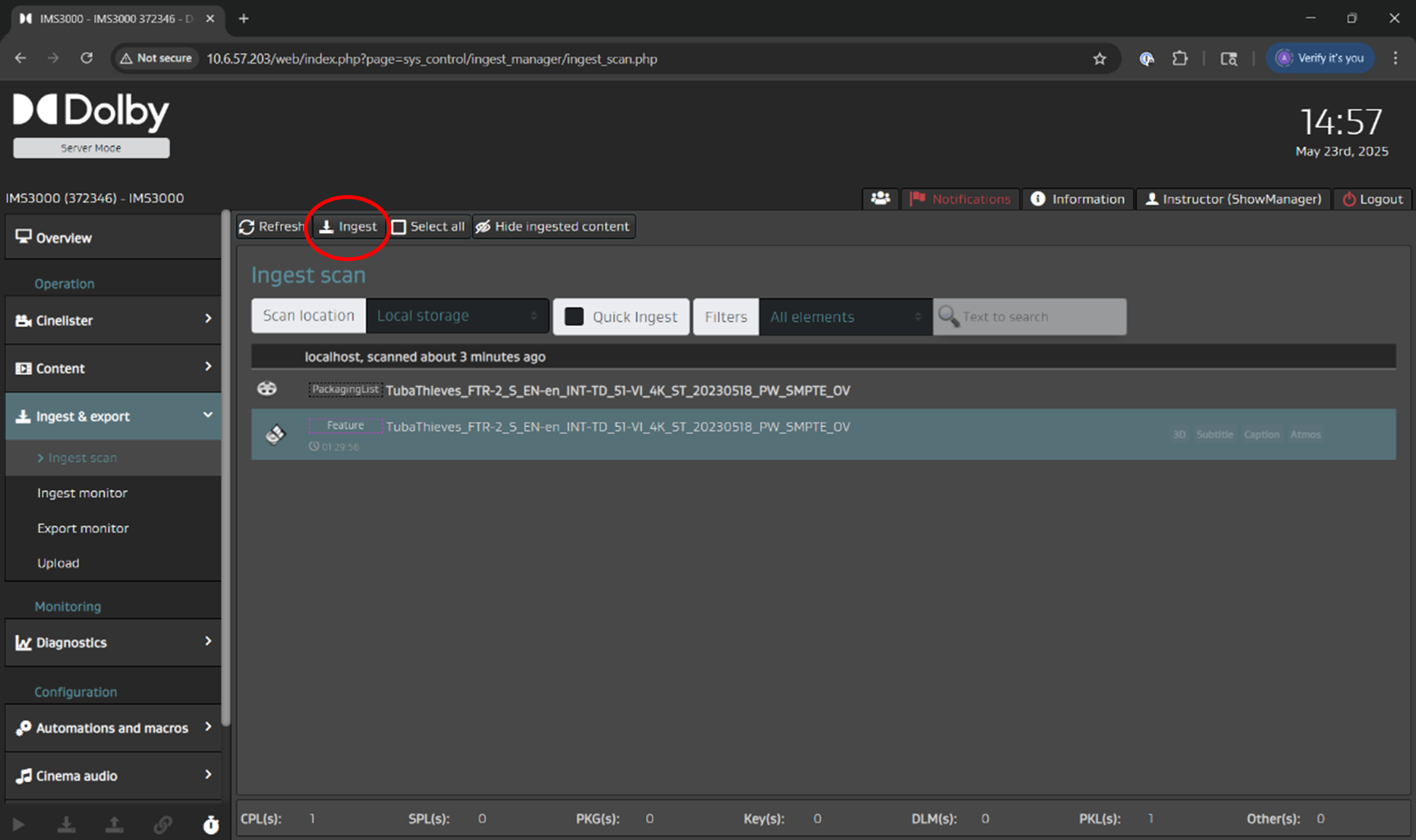Open the browser extensions puzzle icon

point(1180,58)
